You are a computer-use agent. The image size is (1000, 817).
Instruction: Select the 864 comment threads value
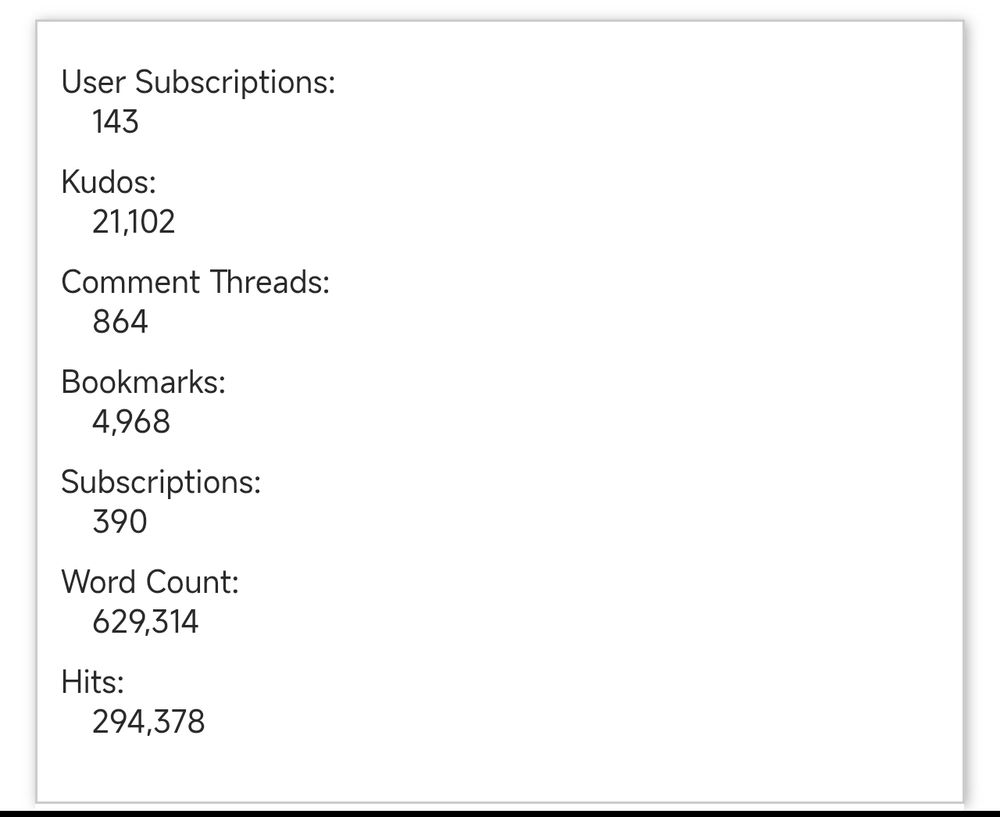120,321
